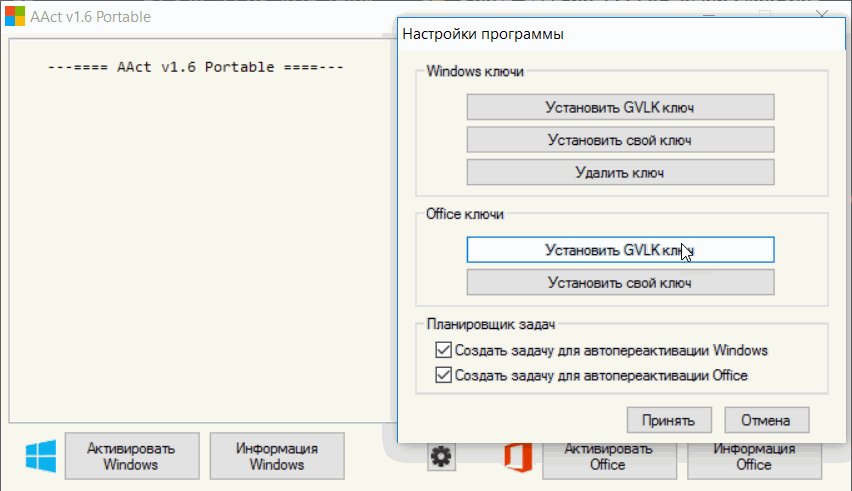Click the AAct title bar app icon
852x491 pixels.
click(x=15, y=16)
